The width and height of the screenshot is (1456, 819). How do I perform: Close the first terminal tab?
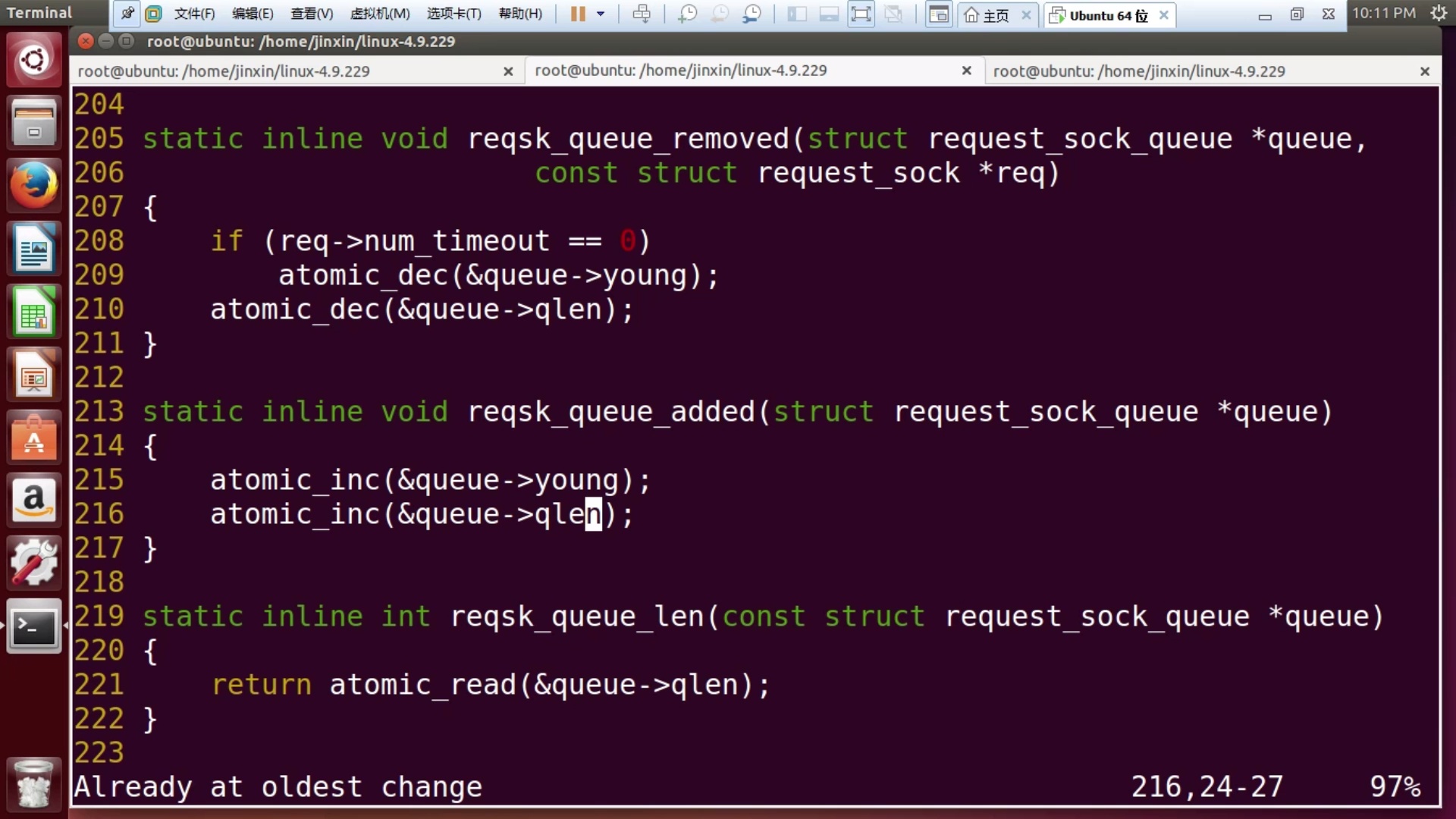[508, 71]
